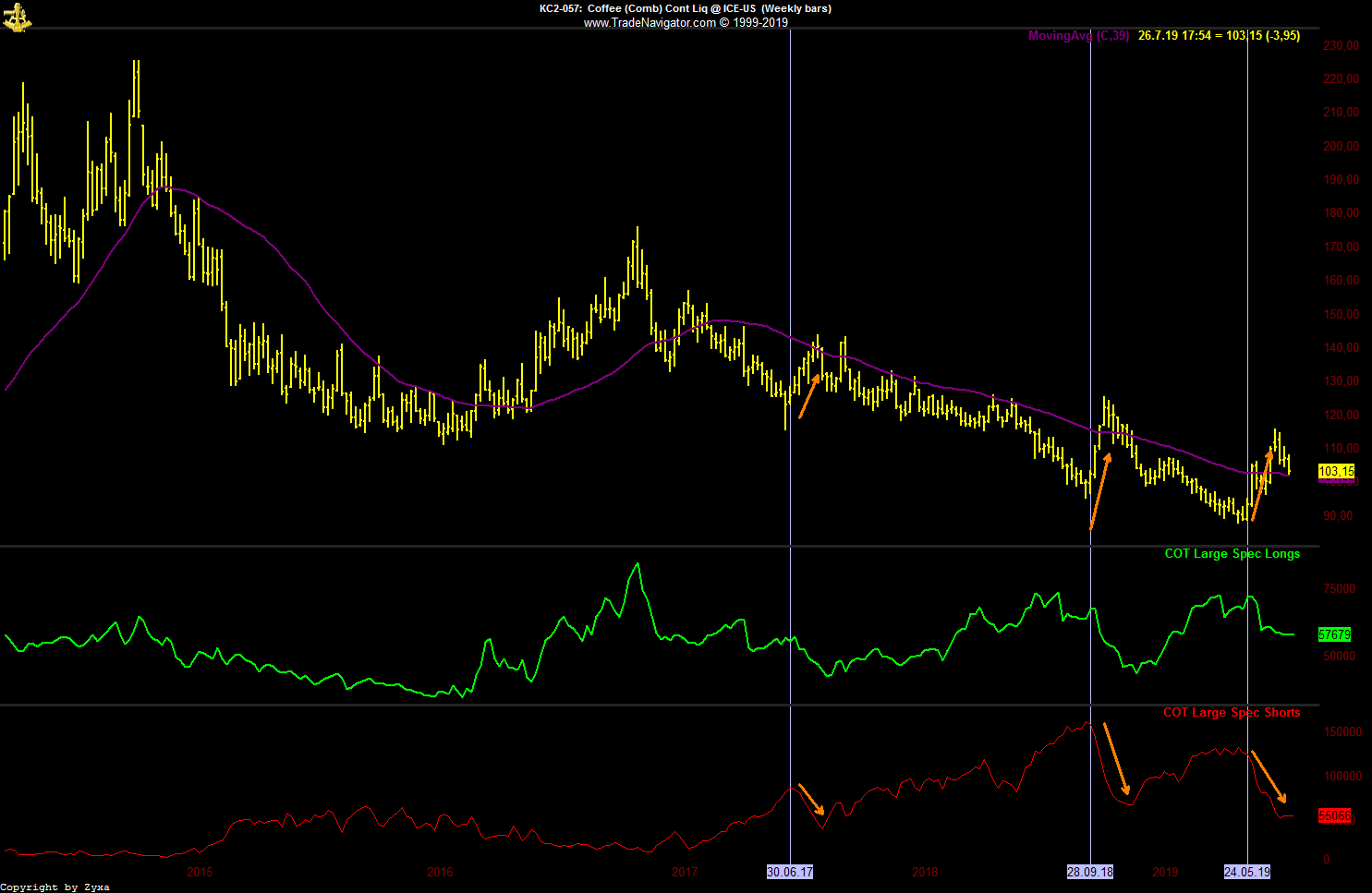The height and width of the screenshot is (893, 1372).
Task: Click the 230,00 price axis label
Action: 1341,45
